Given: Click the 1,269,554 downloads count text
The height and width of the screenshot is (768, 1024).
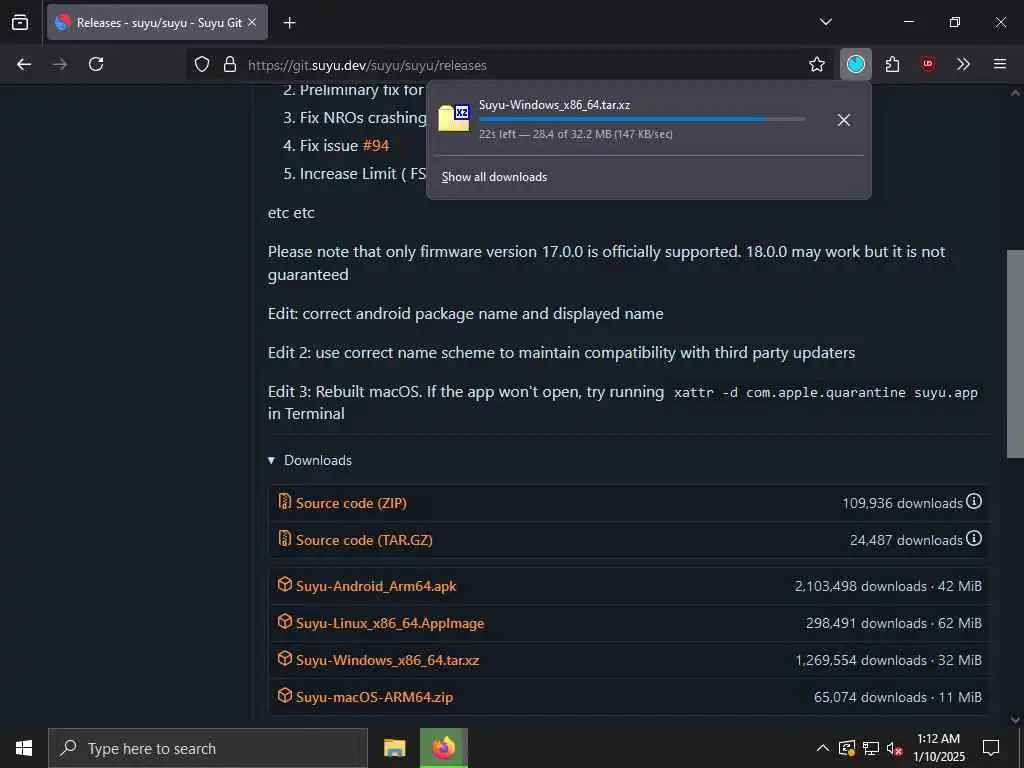Looking at the screenshot, I should click(859, 660).
